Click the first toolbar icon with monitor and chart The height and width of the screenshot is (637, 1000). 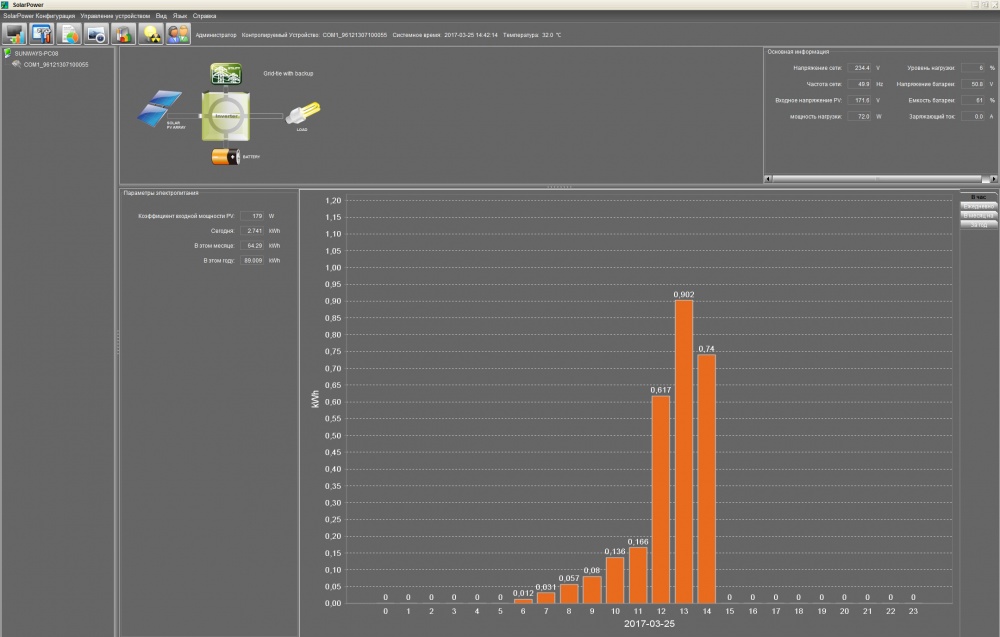pos(14,33)
